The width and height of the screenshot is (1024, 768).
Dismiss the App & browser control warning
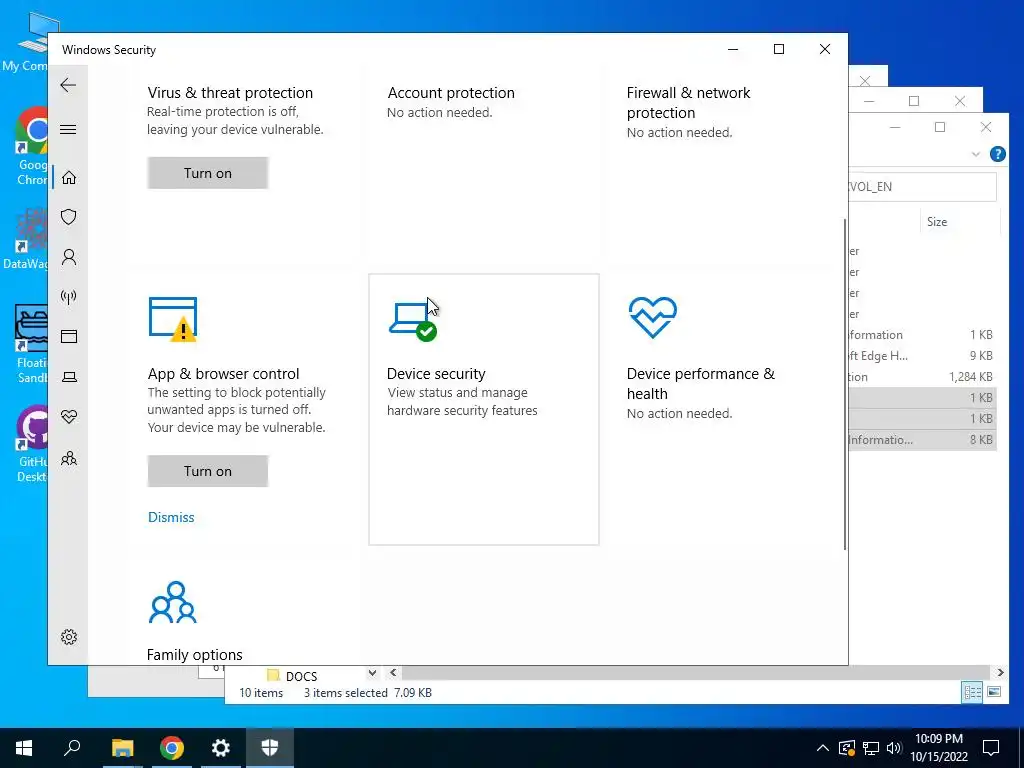[171, 517]
